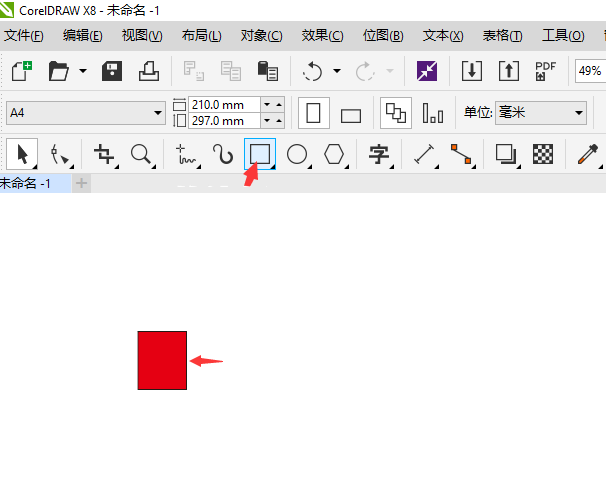Undo the last action
606x480 pixels.
(312, 71)
